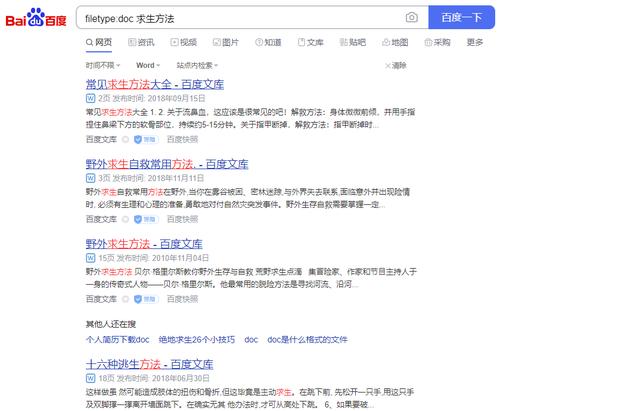Click date text 2010年11月04日
Image resolution: width=640 pixels, height=411 pixels.
coord(180,258)
